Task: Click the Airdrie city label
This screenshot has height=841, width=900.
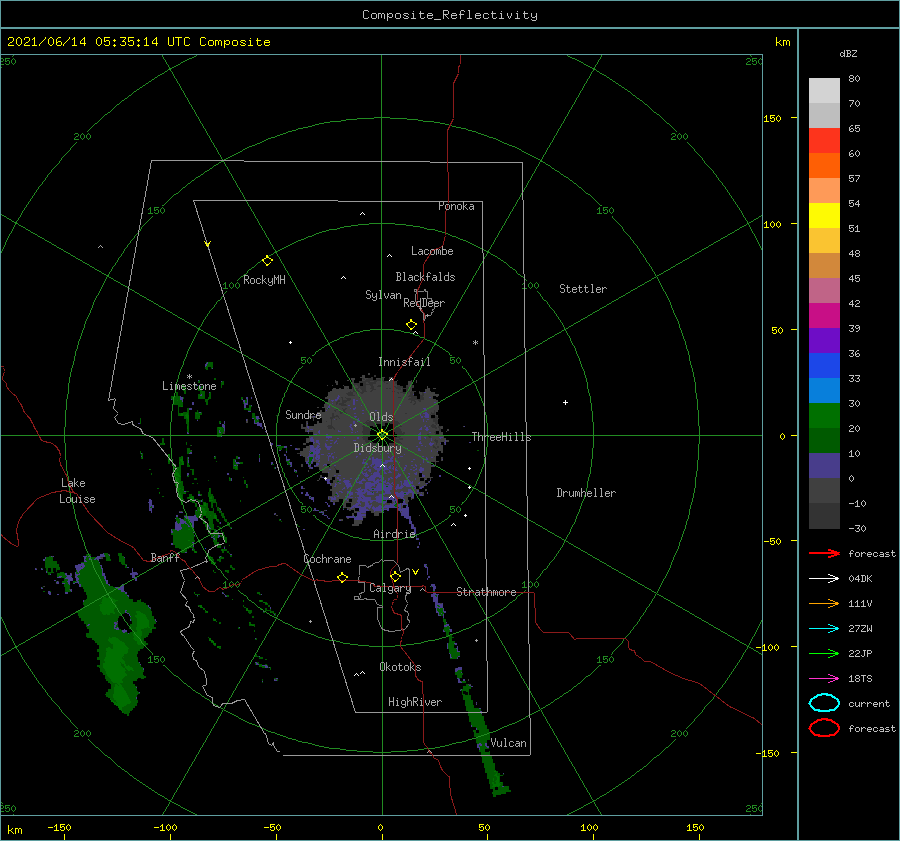Action: pos(394,534)
